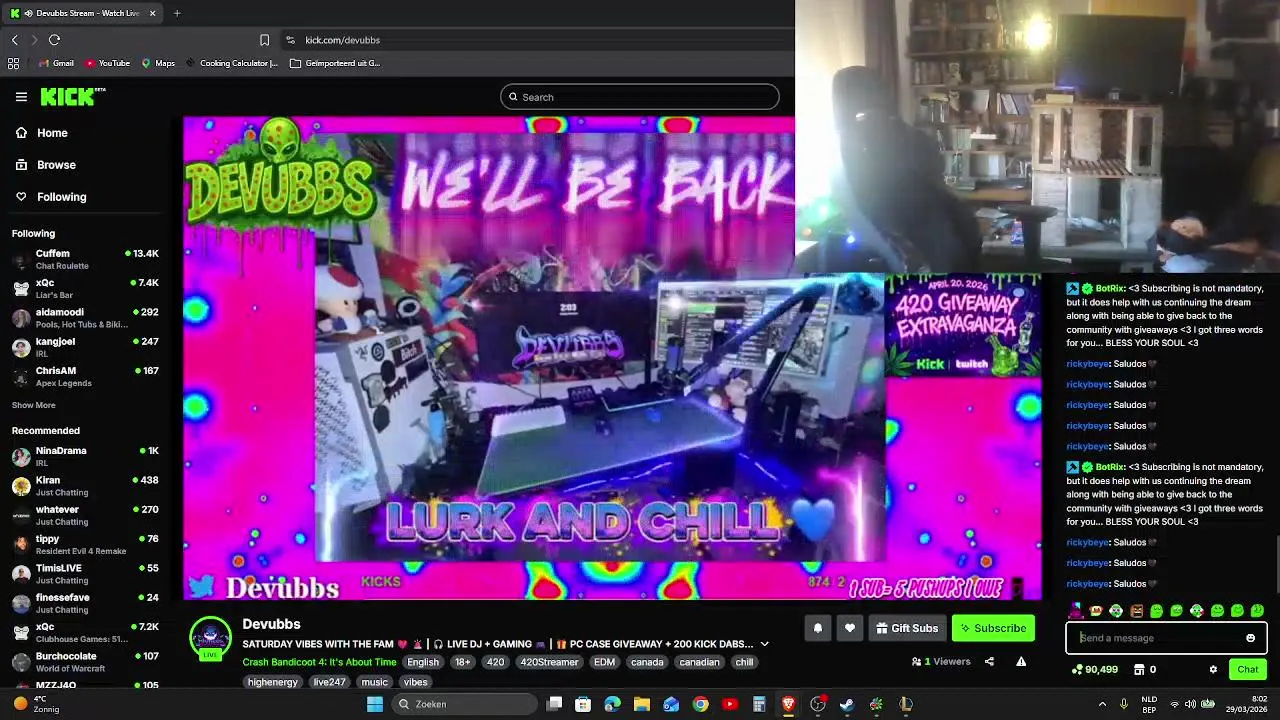
Task: Click the share icon next to Viewers
Action: coord(989,661)
